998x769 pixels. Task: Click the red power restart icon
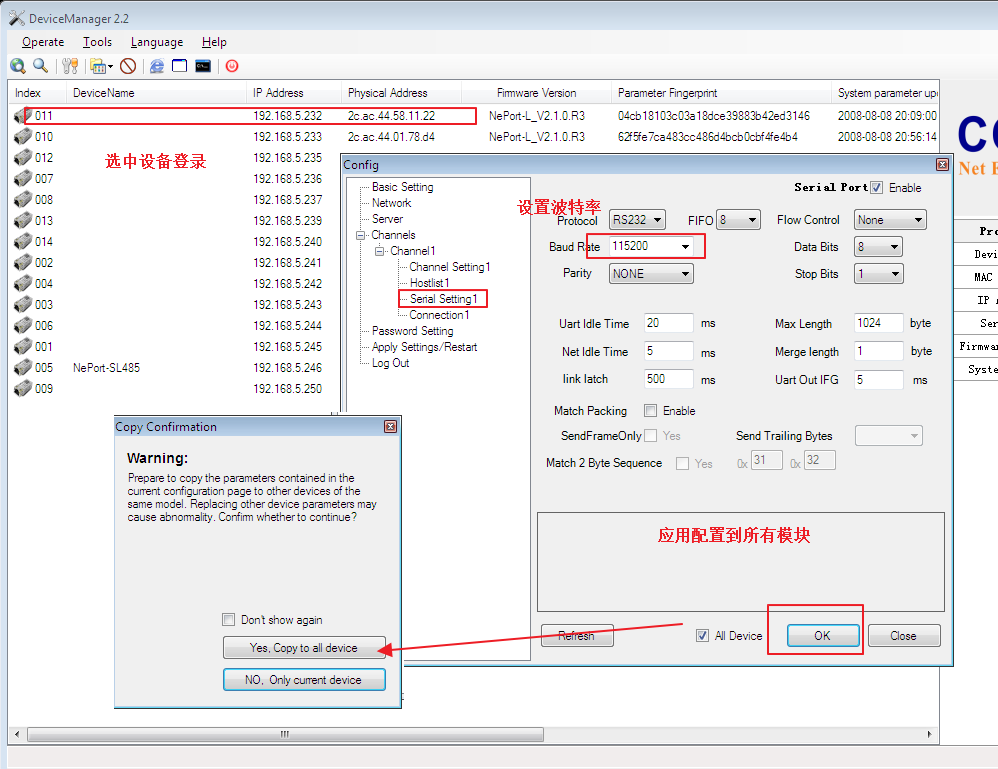click(232, 66)
